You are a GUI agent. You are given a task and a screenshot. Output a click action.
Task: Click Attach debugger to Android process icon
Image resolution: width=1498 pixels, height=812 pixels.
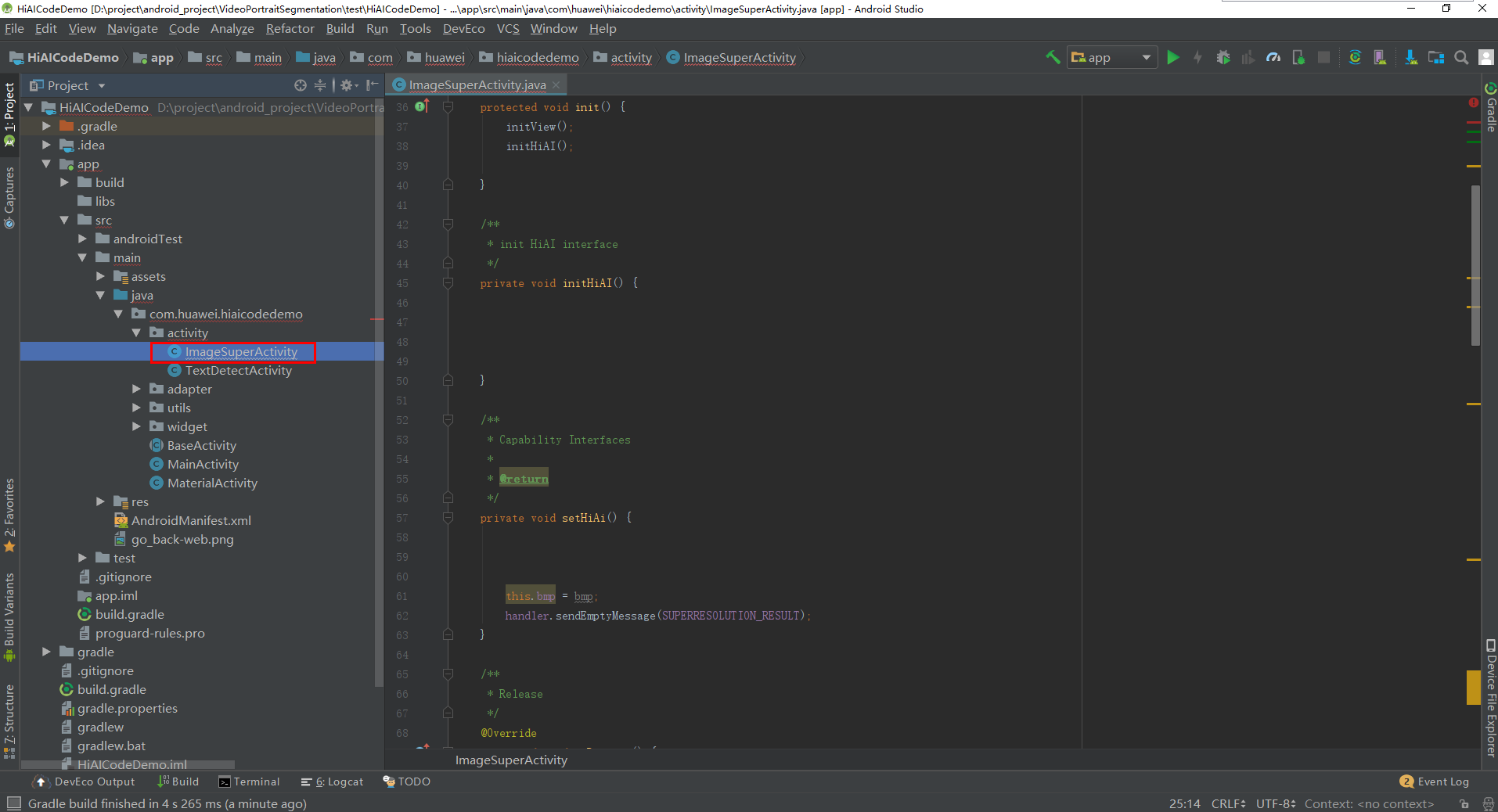coord(1298,57)
